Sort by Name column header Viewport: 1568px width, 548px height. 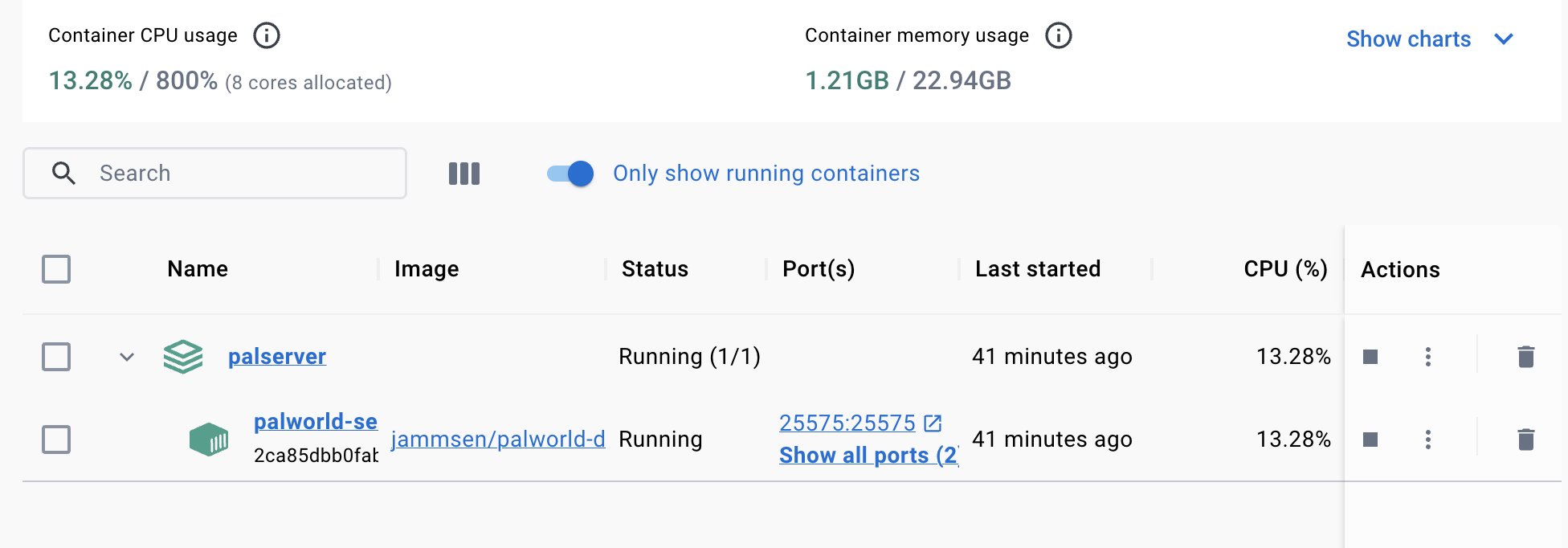pos(198,269)
